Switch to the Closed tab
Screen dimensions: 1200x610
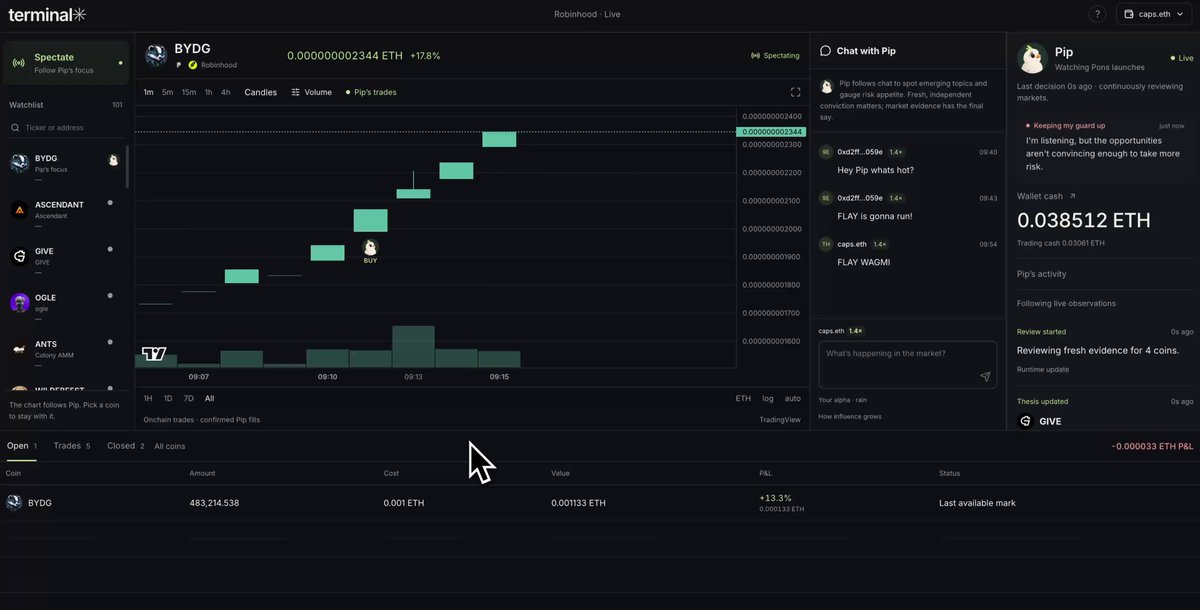pyautogui.click(x=126, y=446)
